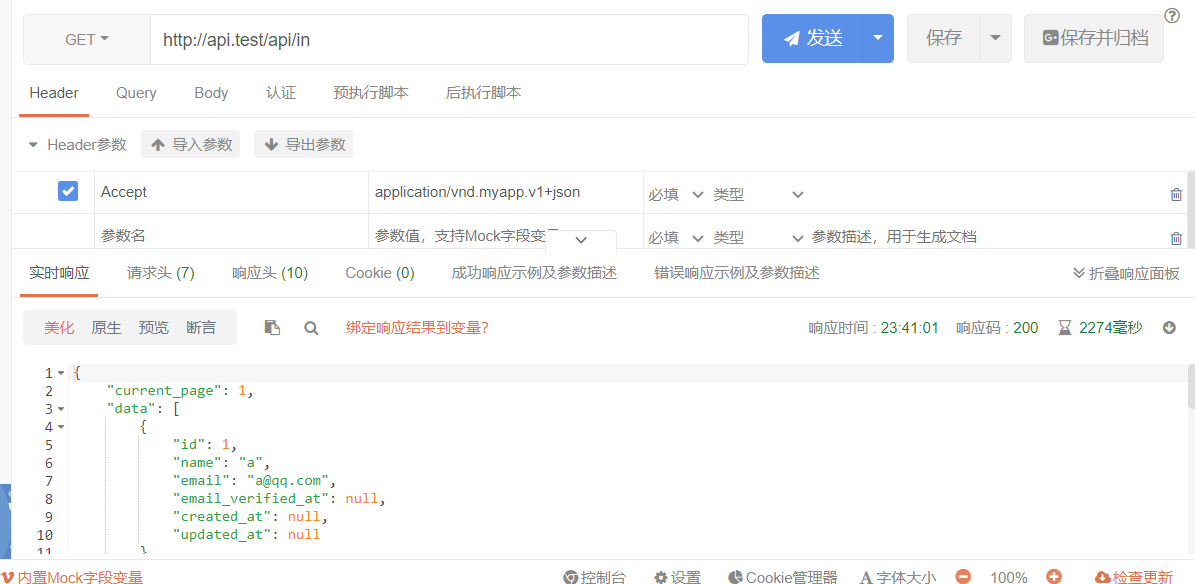Click 保存并归档 button

[1094, 38]
